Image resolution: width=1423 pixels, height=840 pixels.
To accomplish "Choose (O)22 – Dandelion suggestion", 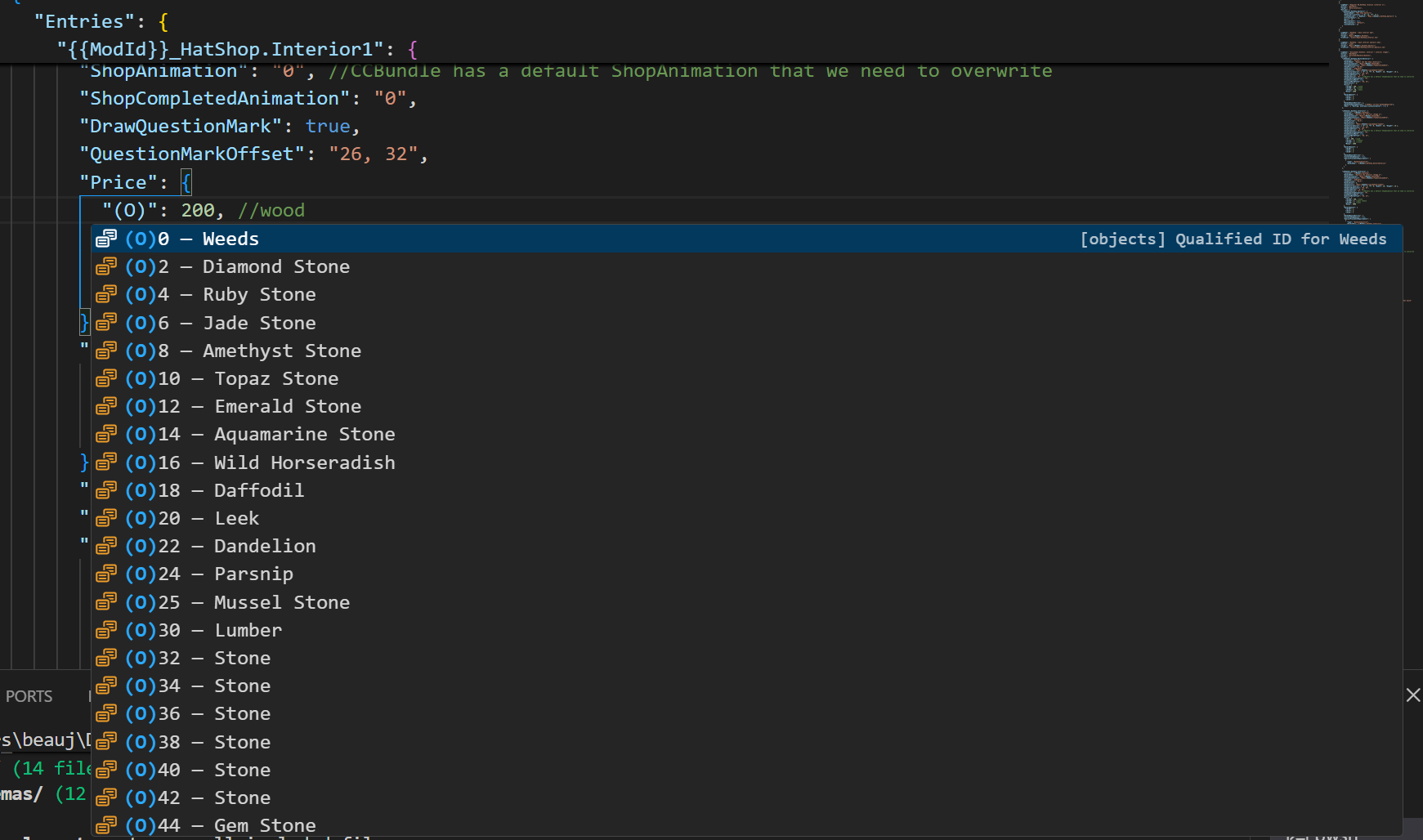I will click(746, 546).
